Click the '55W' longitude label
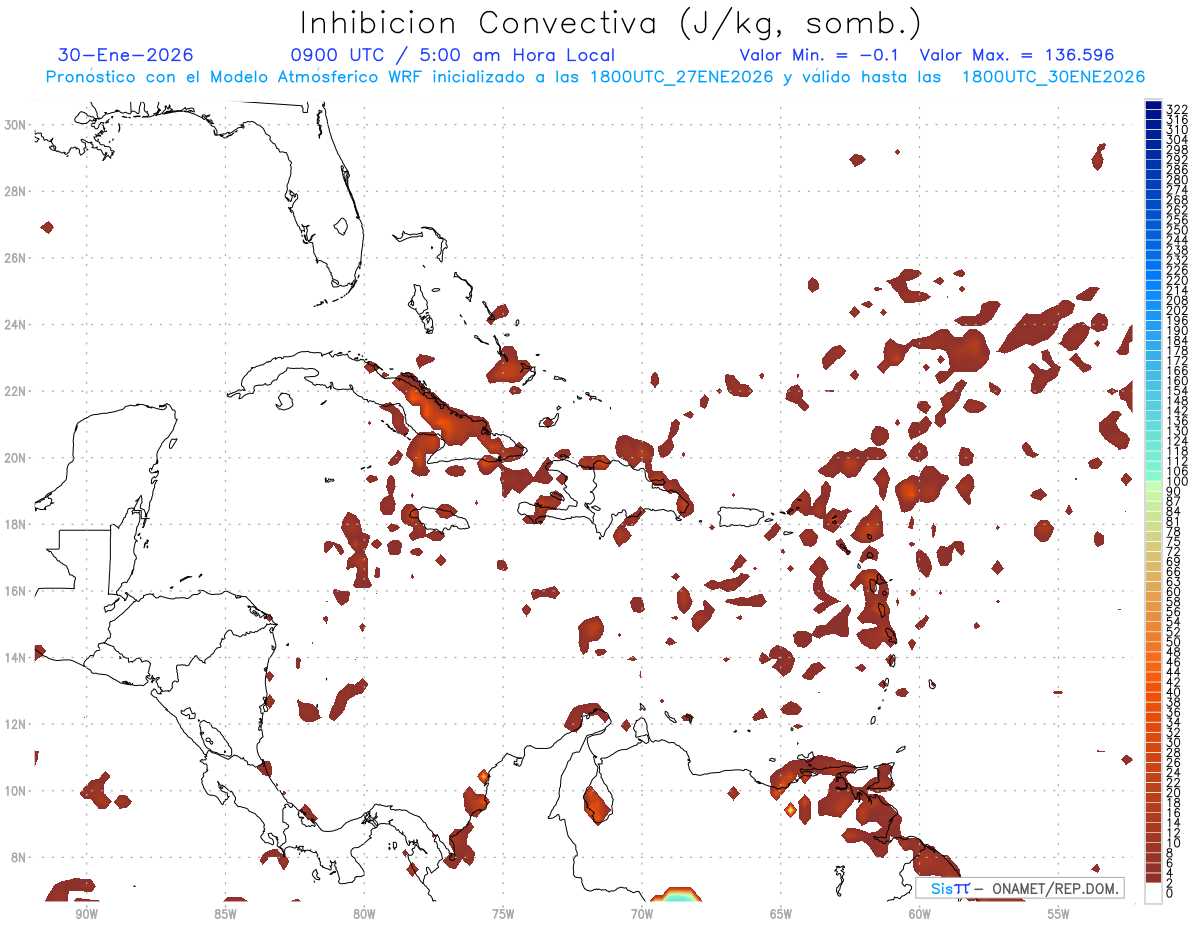 click(1059, 914)
